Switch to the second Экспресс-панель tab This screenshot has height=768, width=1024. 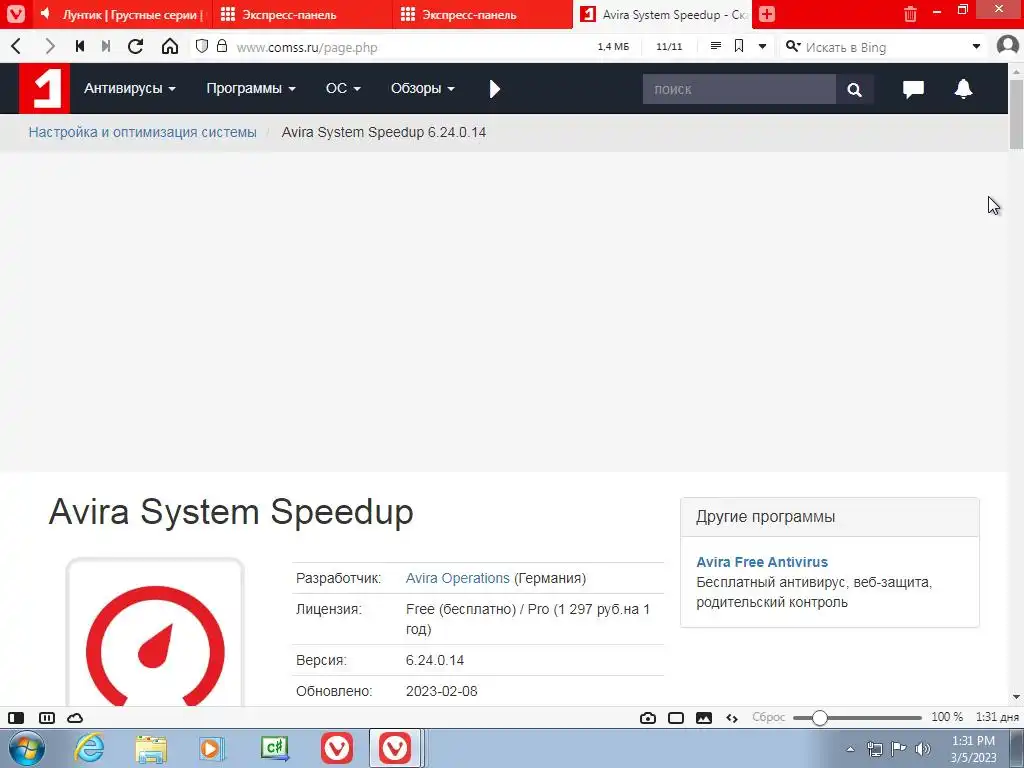point(481,14)
